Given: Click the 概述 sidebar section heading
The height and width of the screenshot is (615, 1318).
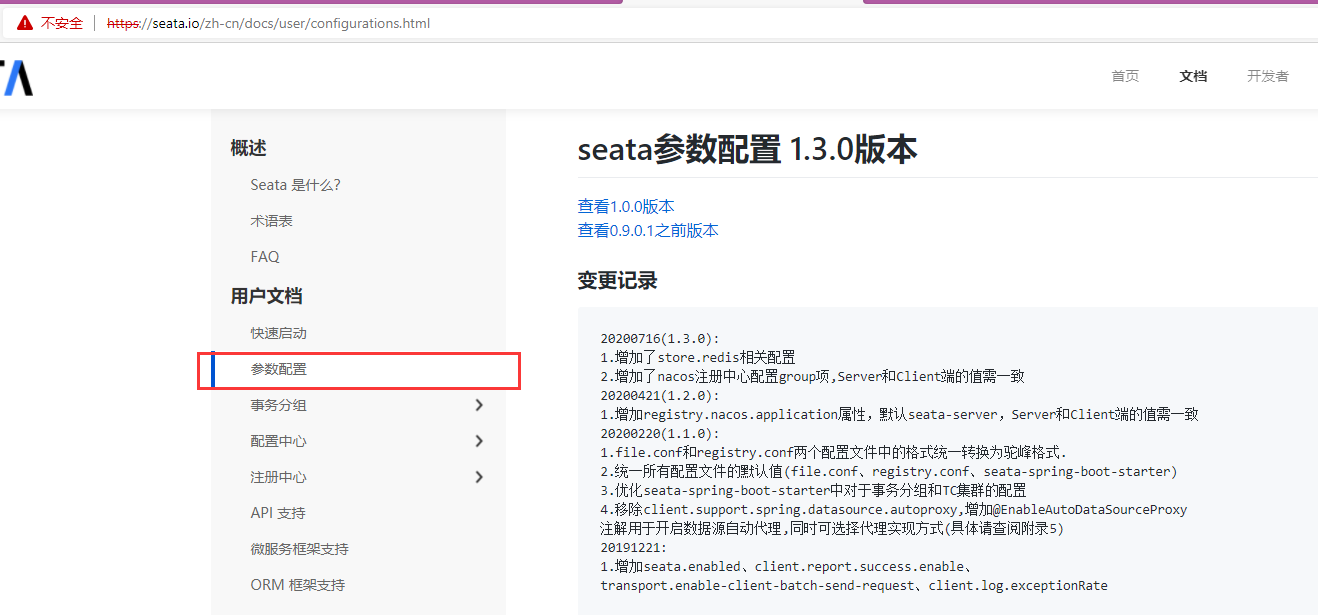Looking at the screenshot, I should [x=248, y=148].
